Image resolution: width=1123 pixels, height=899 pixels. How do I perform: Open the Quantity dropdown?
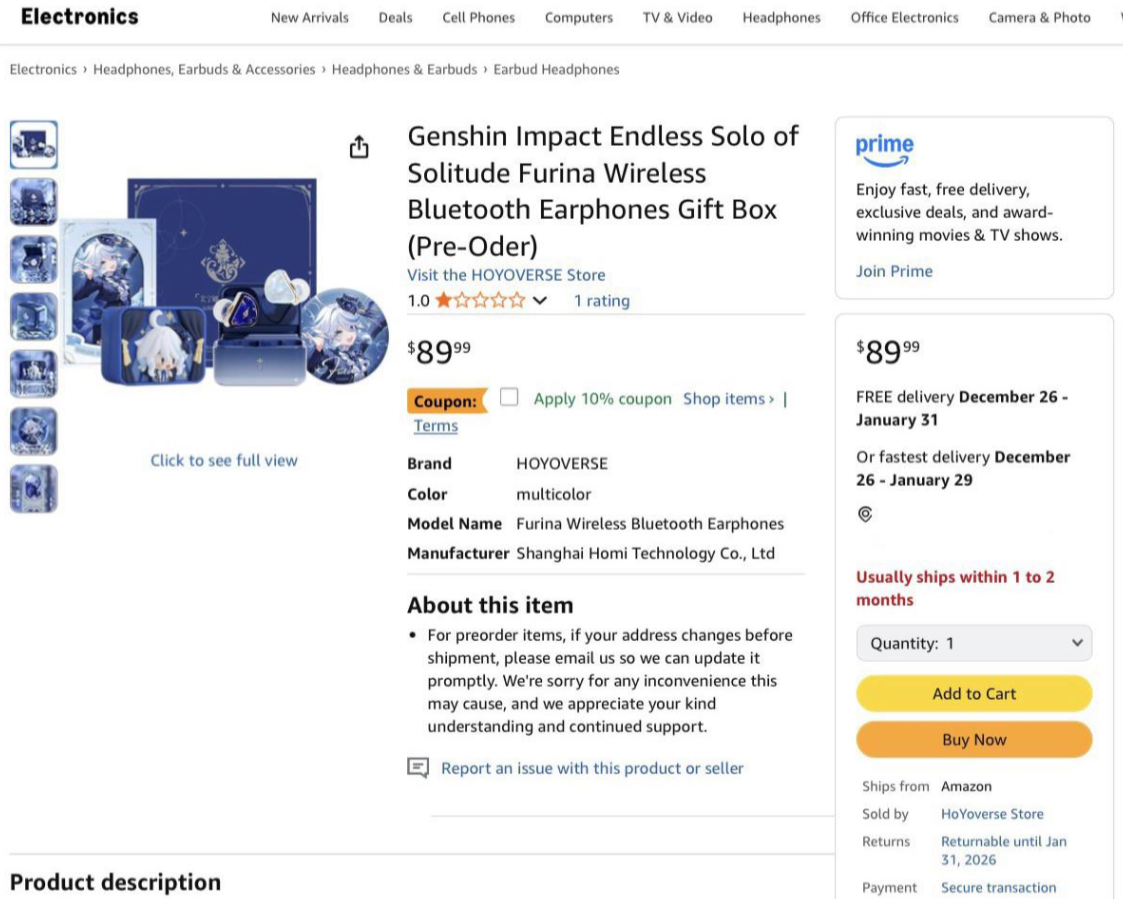point(974,643)
